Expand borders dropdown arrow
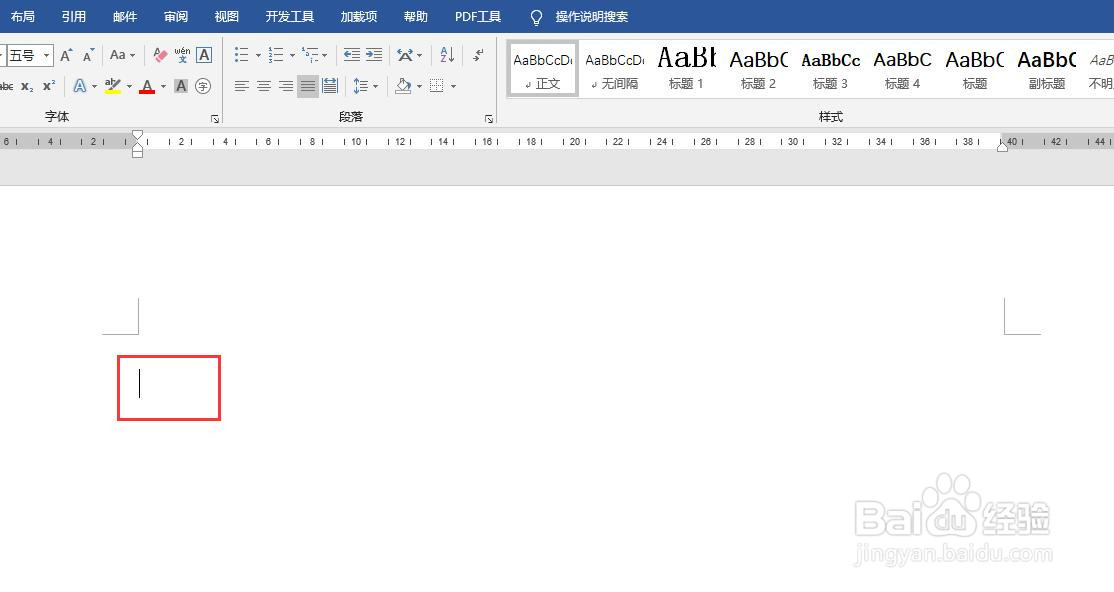Viewport: 1114px width, 592px height. 453,86
